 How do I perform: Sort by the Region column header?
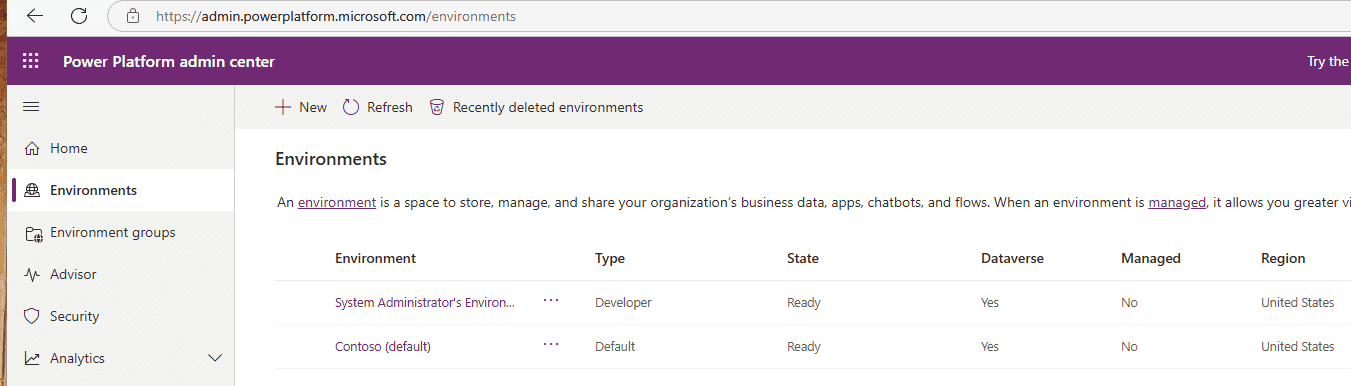[x=1283, y=258]
